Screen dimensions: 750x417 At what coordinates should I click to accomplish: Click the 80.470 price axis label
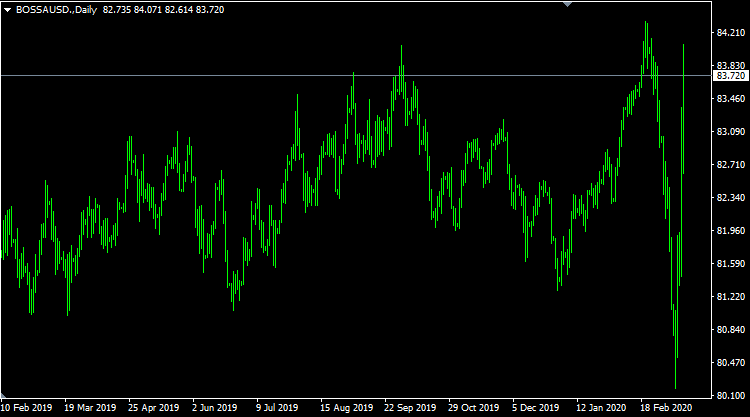pos(731,362)
